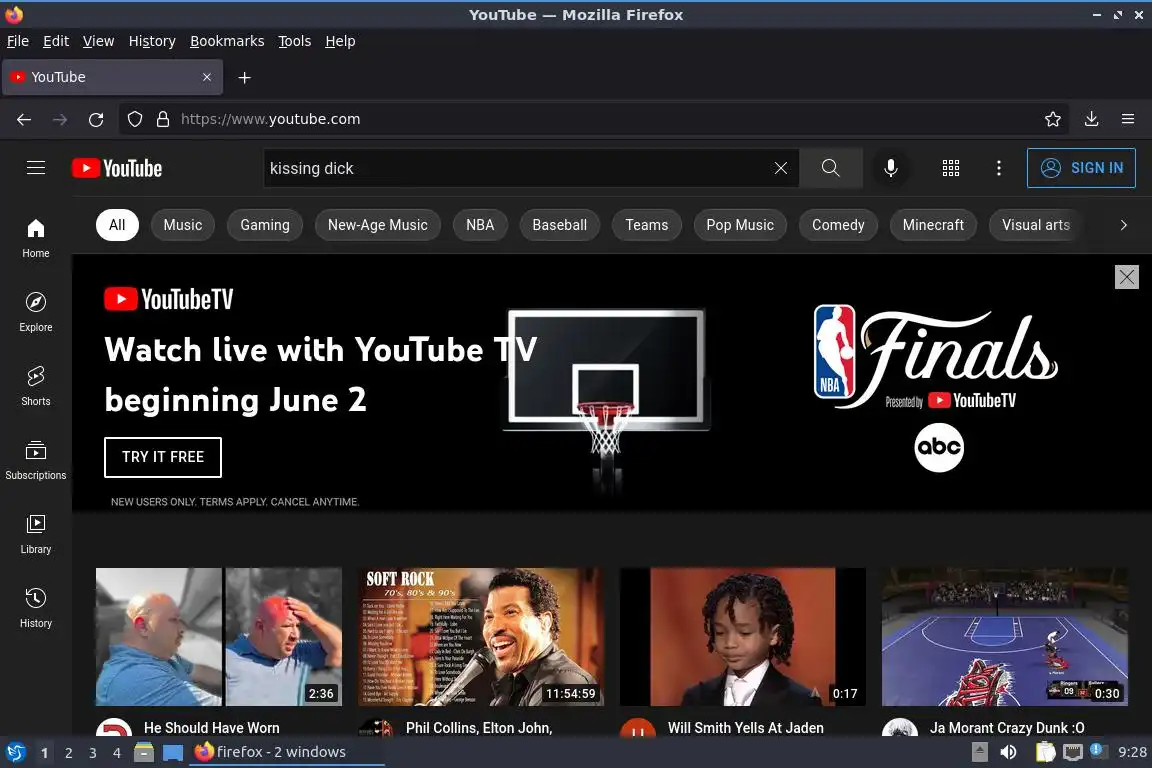Screen dimensions: 1152x768
Task: Open a new tab
Action: coord(245,77)
